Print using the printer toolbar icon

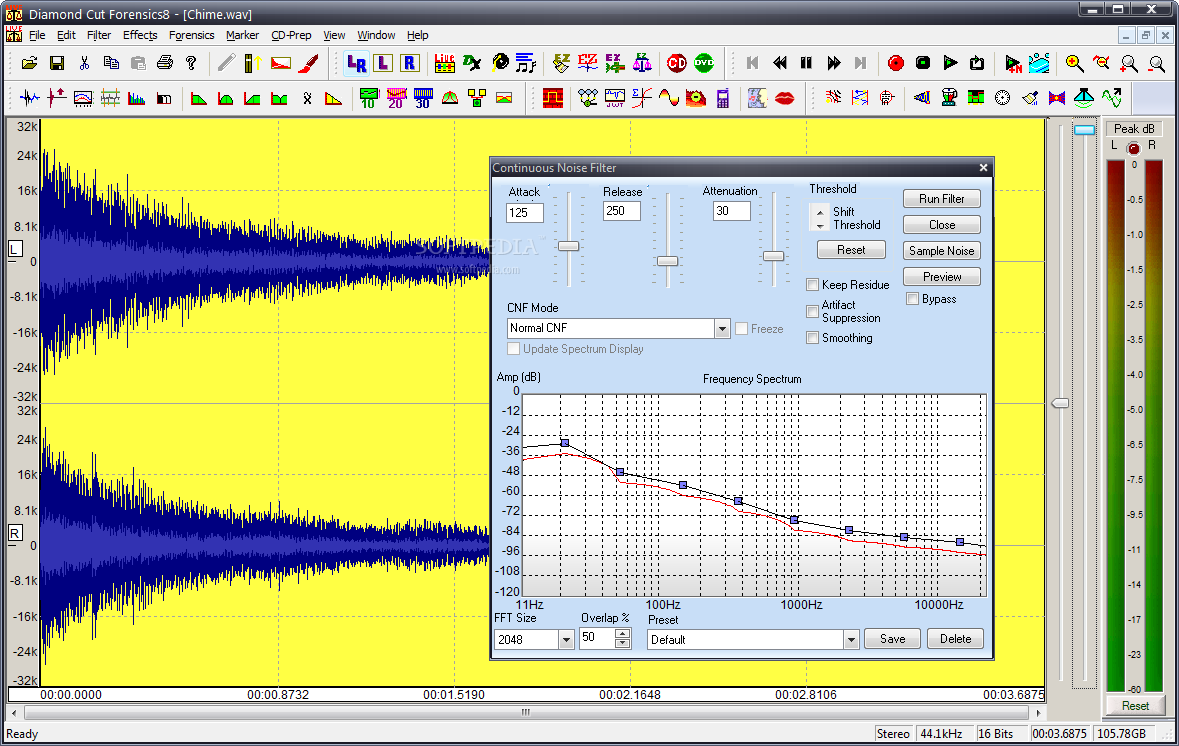(165, 63)
